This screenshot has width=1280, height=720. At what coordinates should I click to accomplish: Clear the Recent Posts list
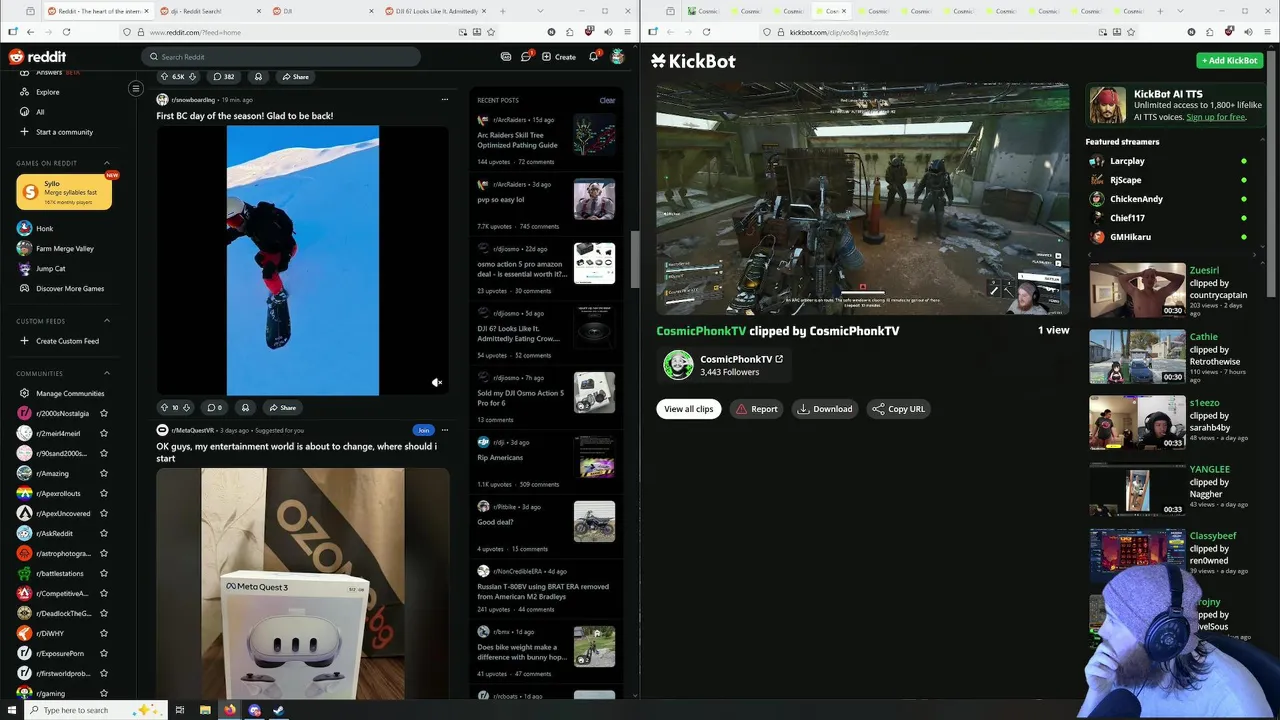(x=607, y=100)
